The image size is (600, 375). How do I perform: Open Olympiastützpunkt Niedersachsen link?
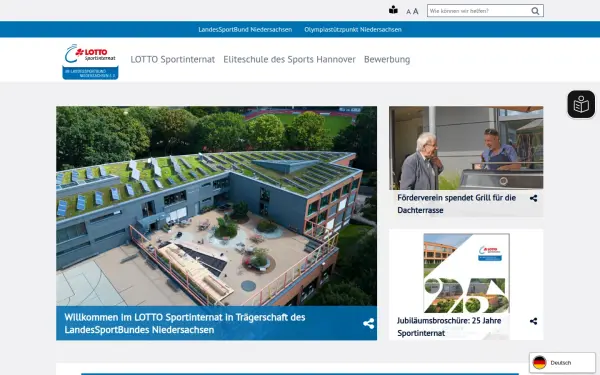click(x=353, y=29)
